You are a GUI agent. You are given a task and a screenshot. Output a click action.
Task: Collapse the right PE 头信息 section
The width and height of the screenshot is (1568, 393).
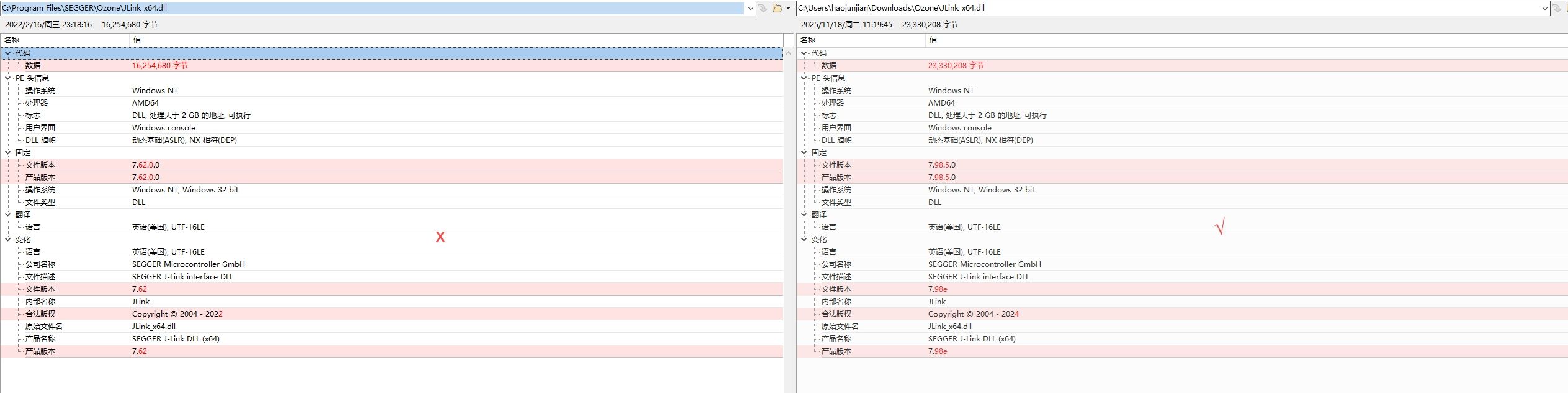coord(804,78)
